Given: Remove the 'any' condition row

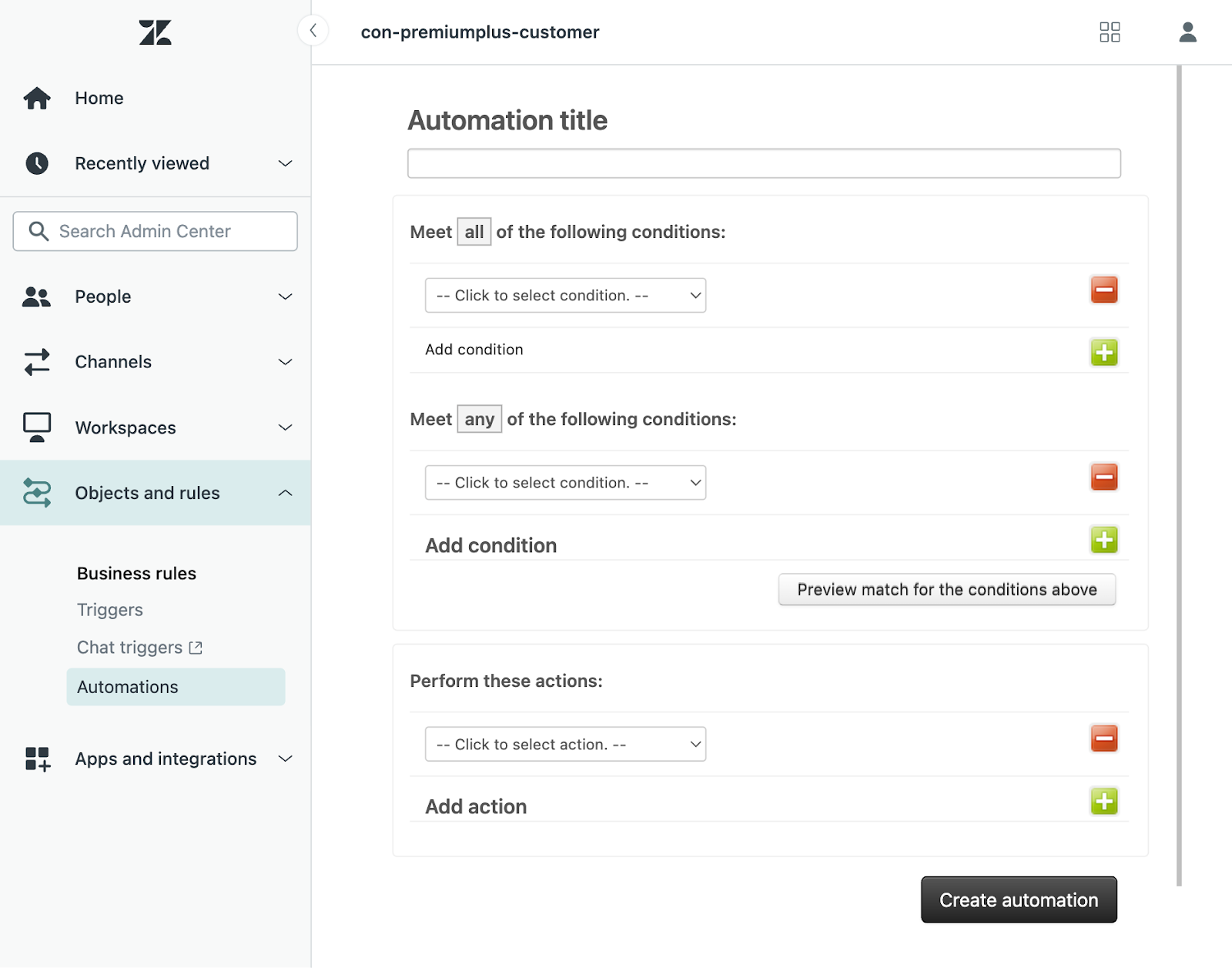Looking at the screenshot, I should coord(1103,477).
